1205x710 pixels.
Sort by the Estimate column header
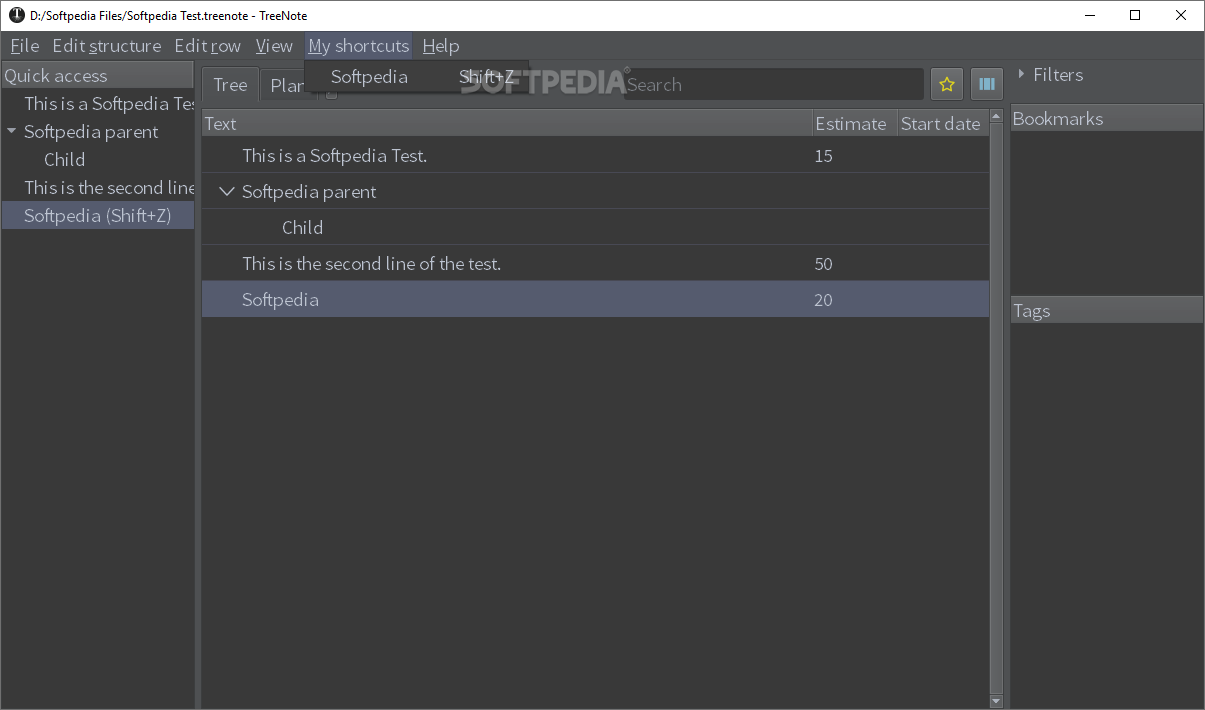click(x=854, y=124)
